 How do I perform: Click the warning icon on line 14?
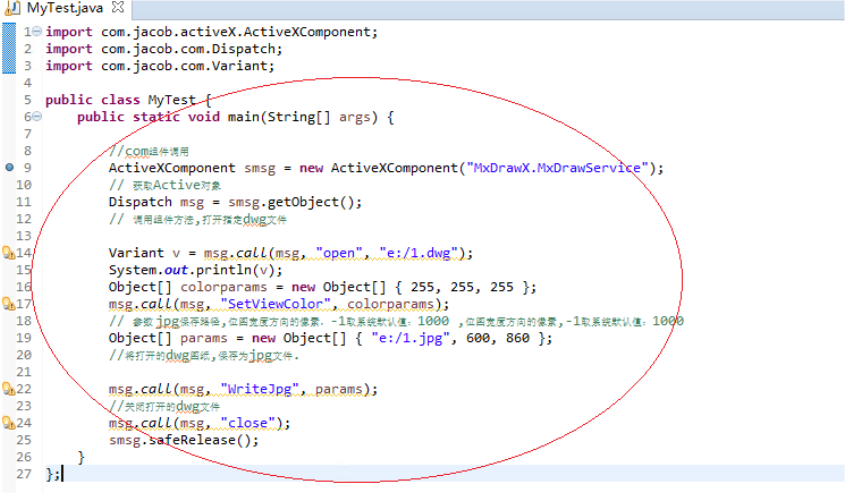(9, 253)
